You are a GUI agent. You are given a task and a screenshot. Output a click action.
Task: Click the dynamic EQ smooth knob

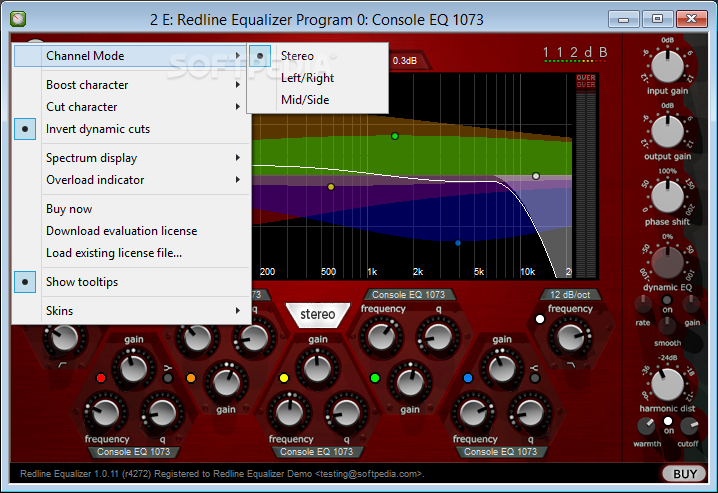coord(667,326)
